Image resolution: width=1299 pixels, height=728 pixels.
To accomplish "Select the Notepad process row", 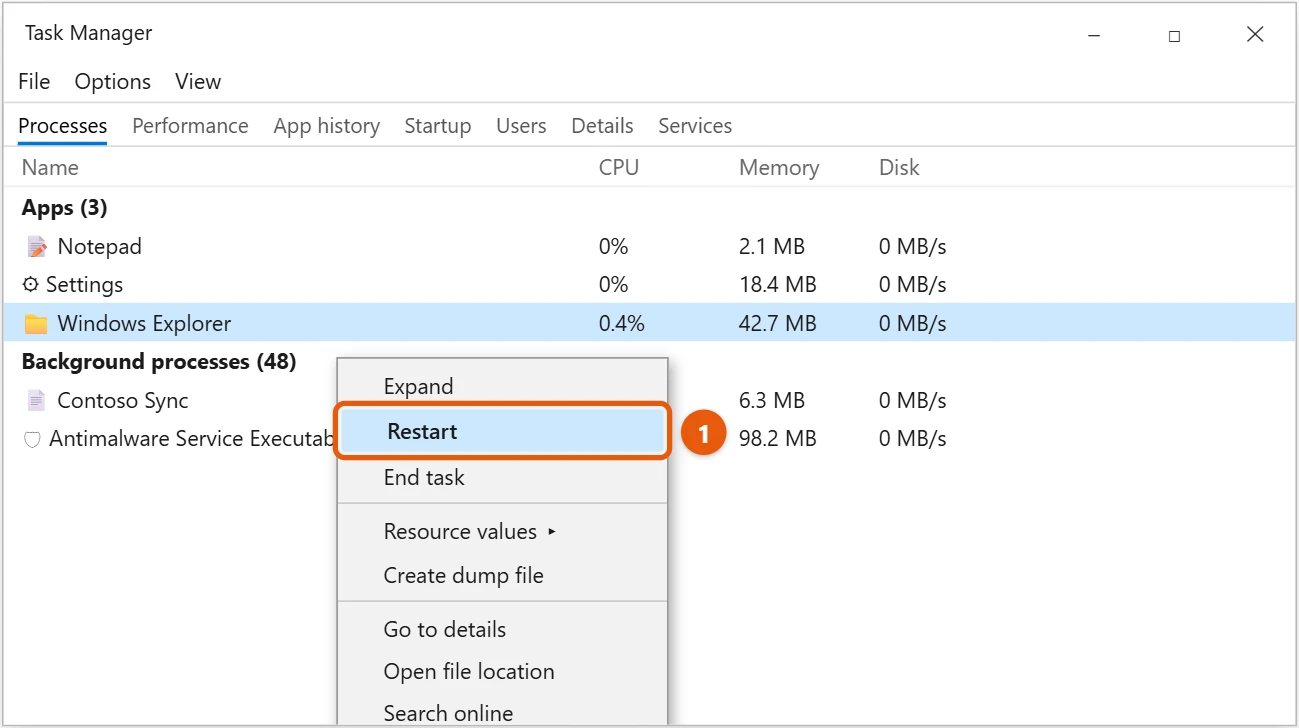I will click(x=650, y=246).
